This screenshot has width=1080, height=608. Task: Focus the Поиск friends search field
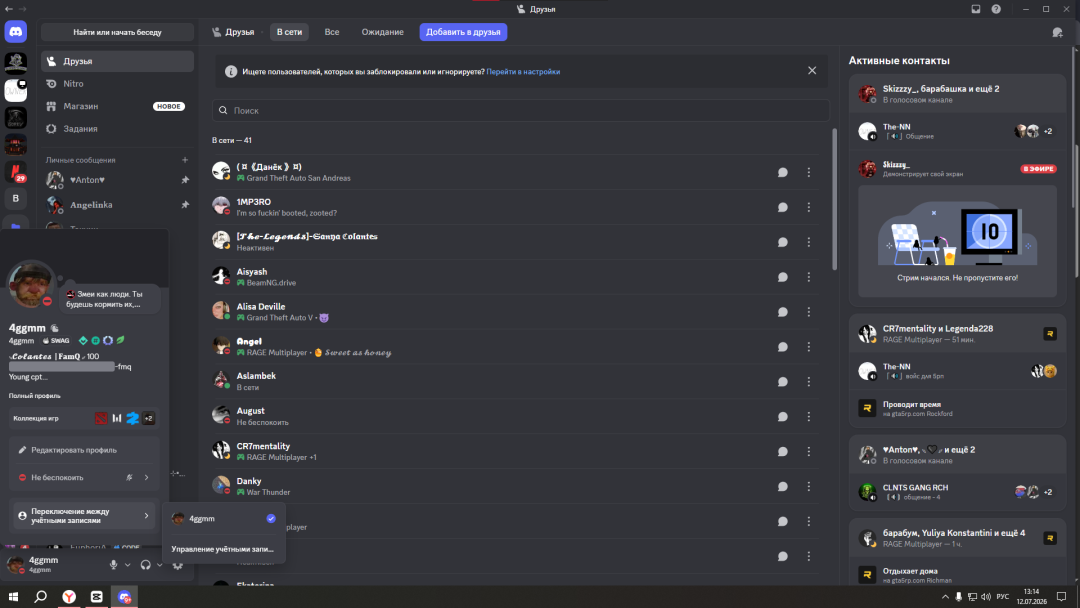(521, 110)
